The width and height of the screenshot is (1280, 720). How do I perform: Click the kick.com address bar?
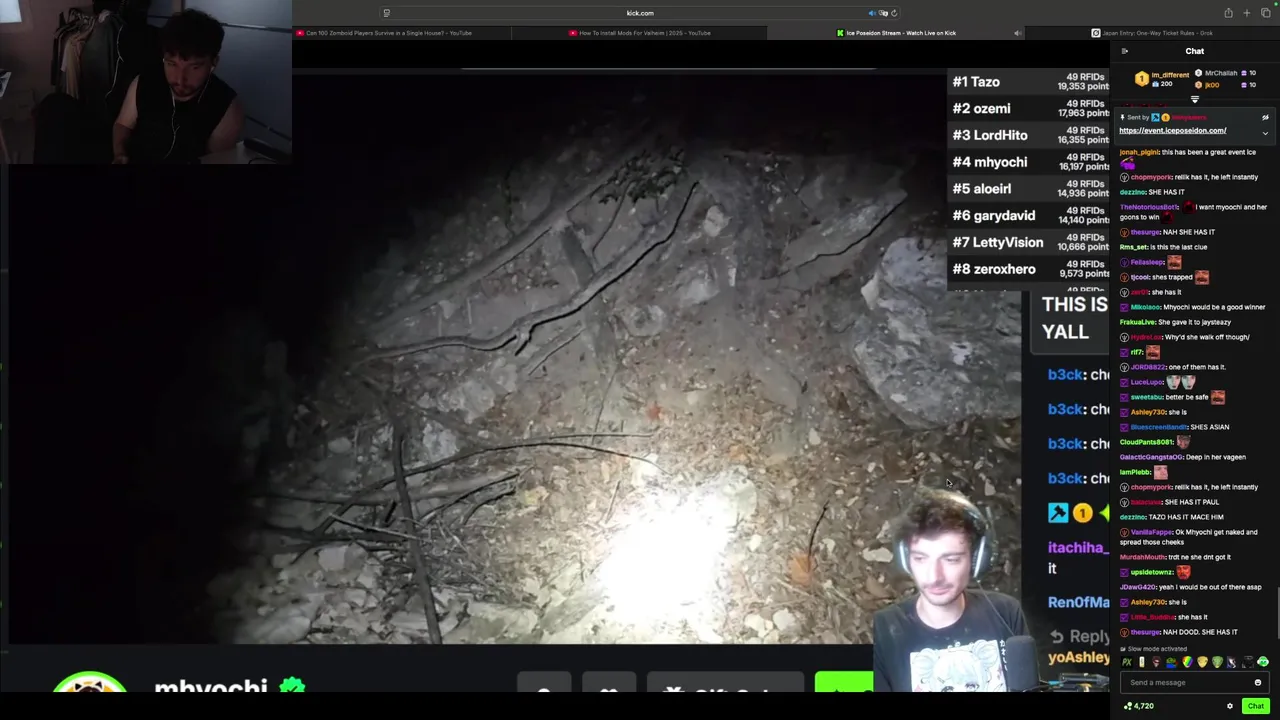pyautogui.click(x=640, y=13)
